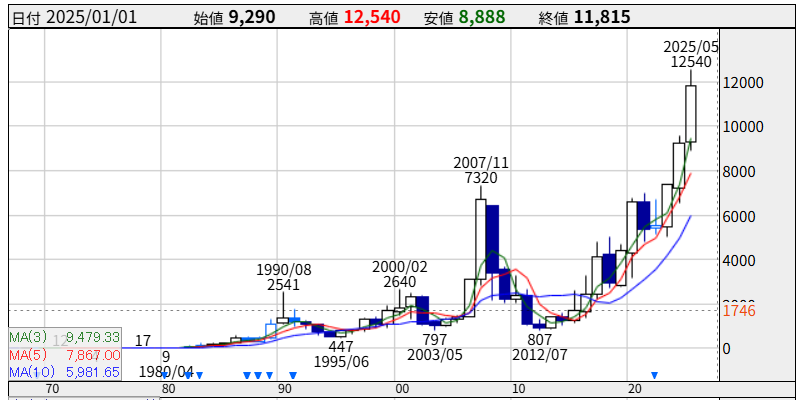
Task: Click the 70 label on the time axis
Action: pos(52,389)
